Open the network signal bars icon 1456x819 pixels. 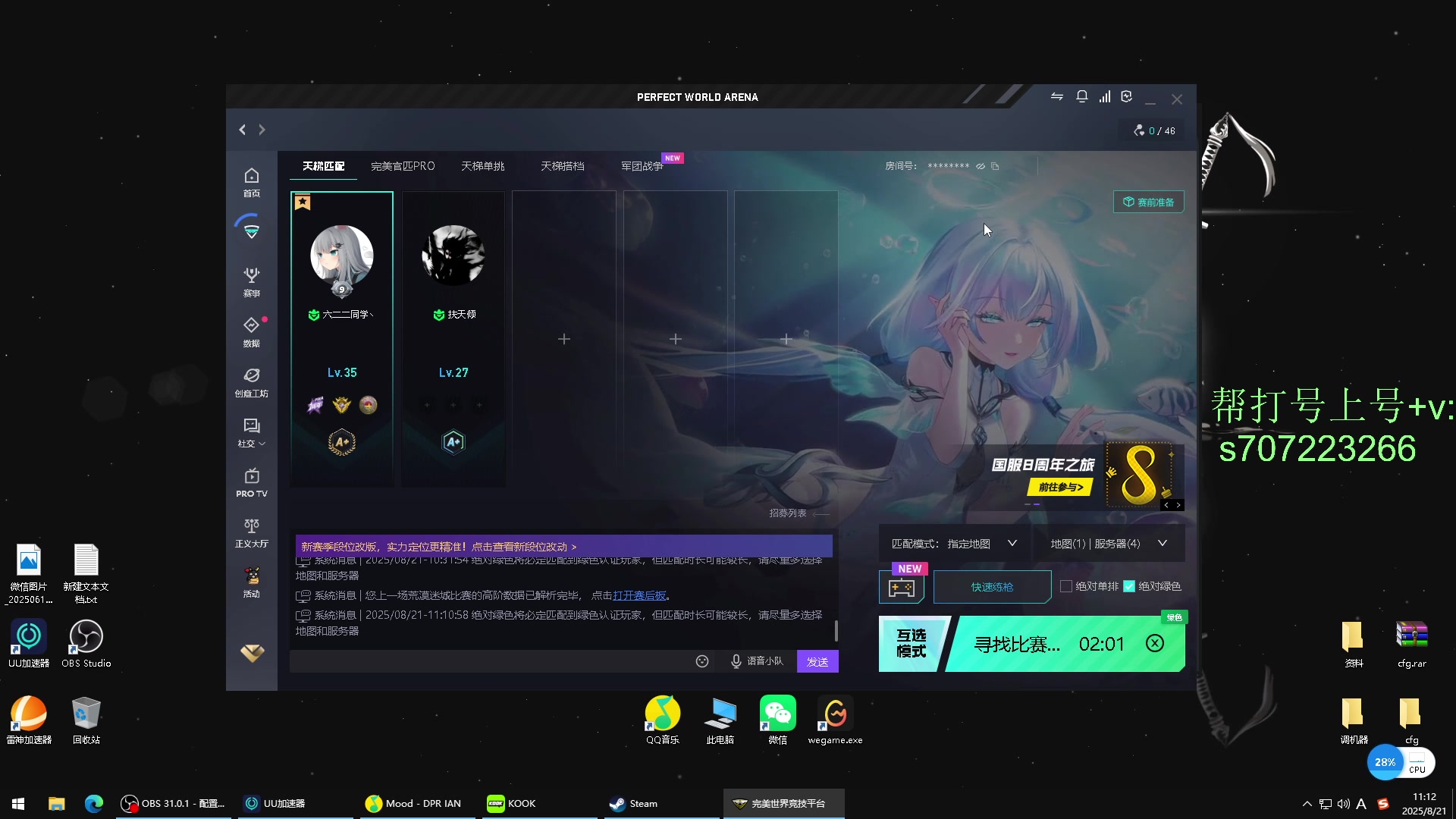tap(1105, 96)
